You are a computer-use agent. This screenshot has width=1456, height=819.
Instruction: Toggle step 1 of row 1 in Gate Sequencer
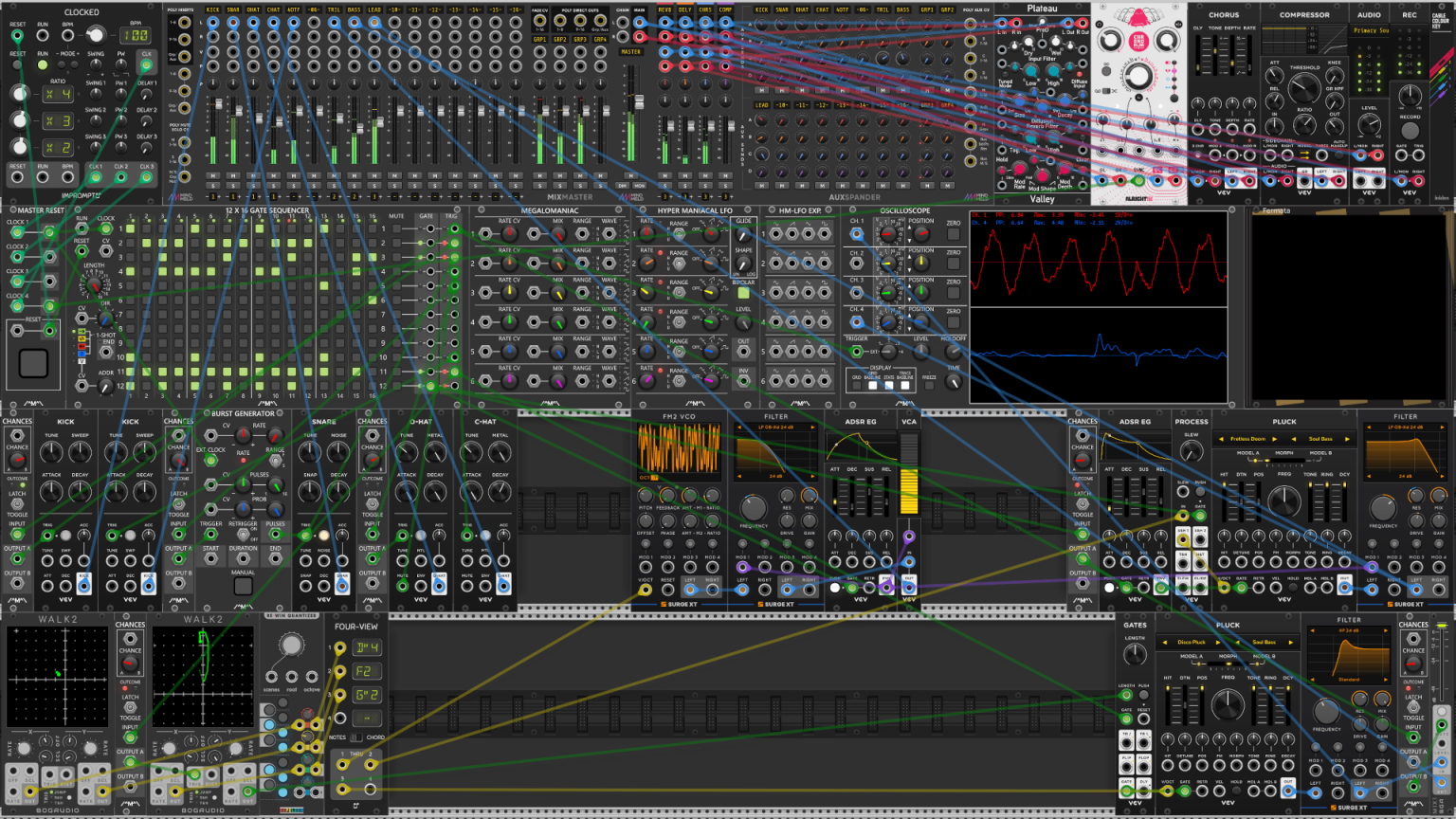click(132, 228)
